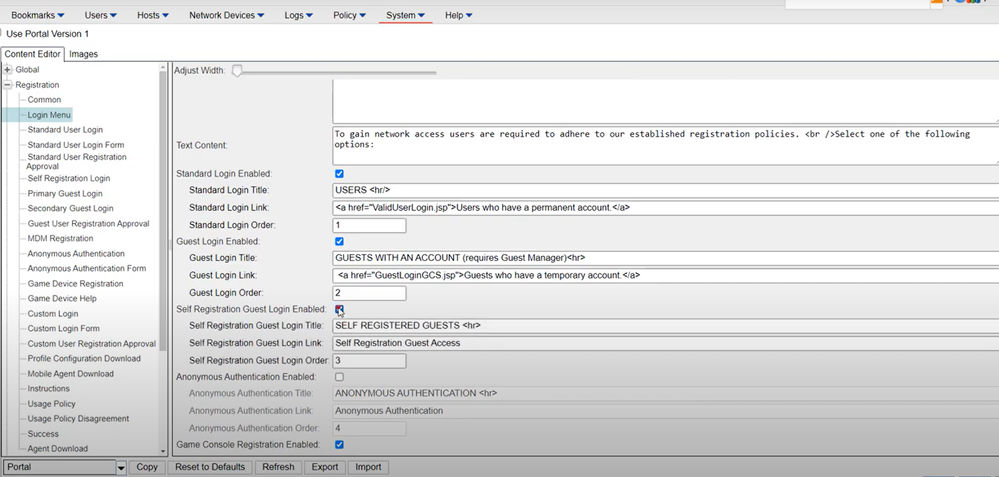Switch to the Images tab
This screenshot has width=999, height=477.
click(83, 54)
